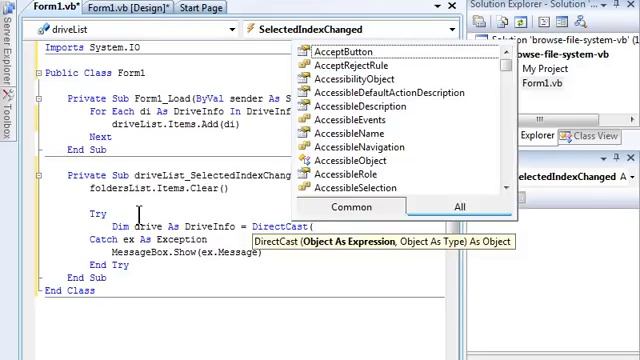Switch IntelliSense to the Common tab
This screenshot has width=640, height=360.
coord(351,207)
